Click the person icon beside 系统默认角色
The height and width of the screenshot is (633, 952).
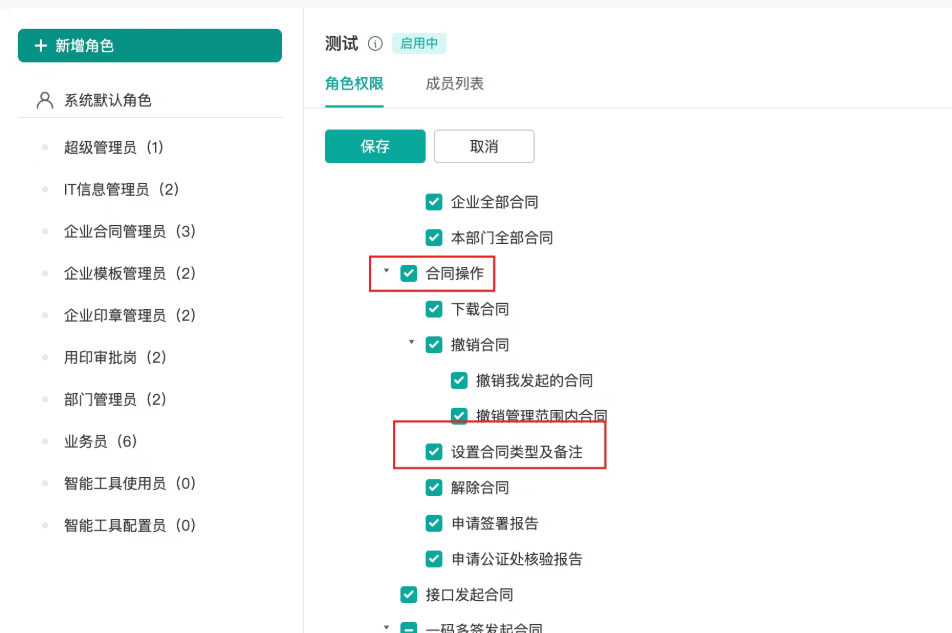tap(45, 100)
